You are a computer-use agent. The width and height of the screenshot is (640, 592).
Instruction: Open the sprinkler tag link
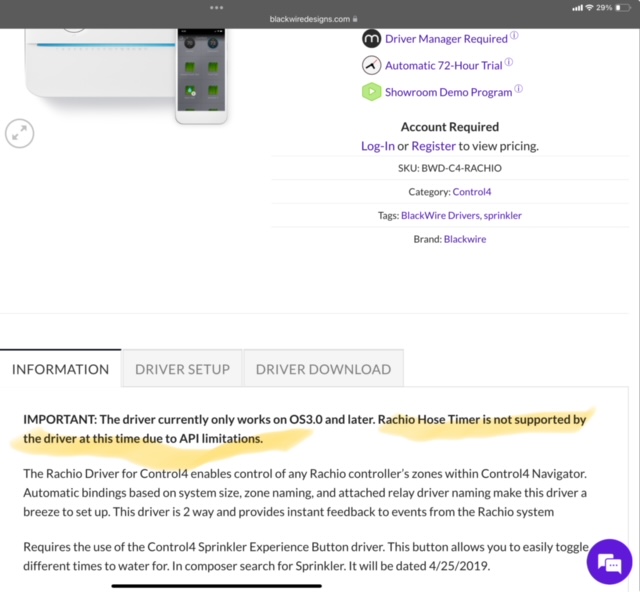tap(502, 216)
